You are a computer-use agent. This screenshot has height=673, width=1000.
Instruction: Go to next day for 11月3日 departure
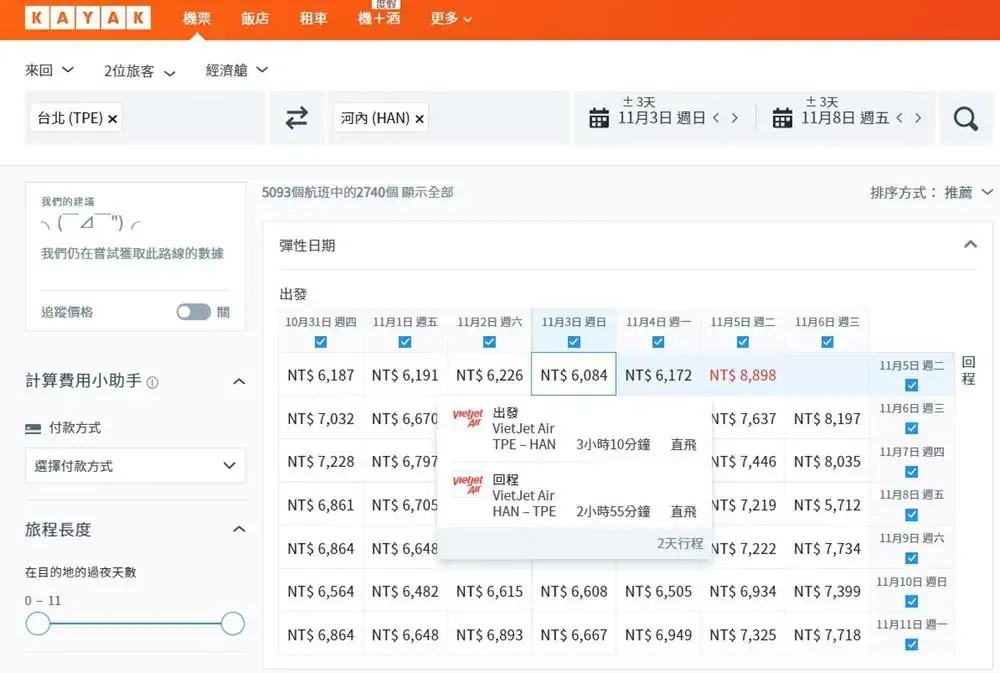click(735, 118)
